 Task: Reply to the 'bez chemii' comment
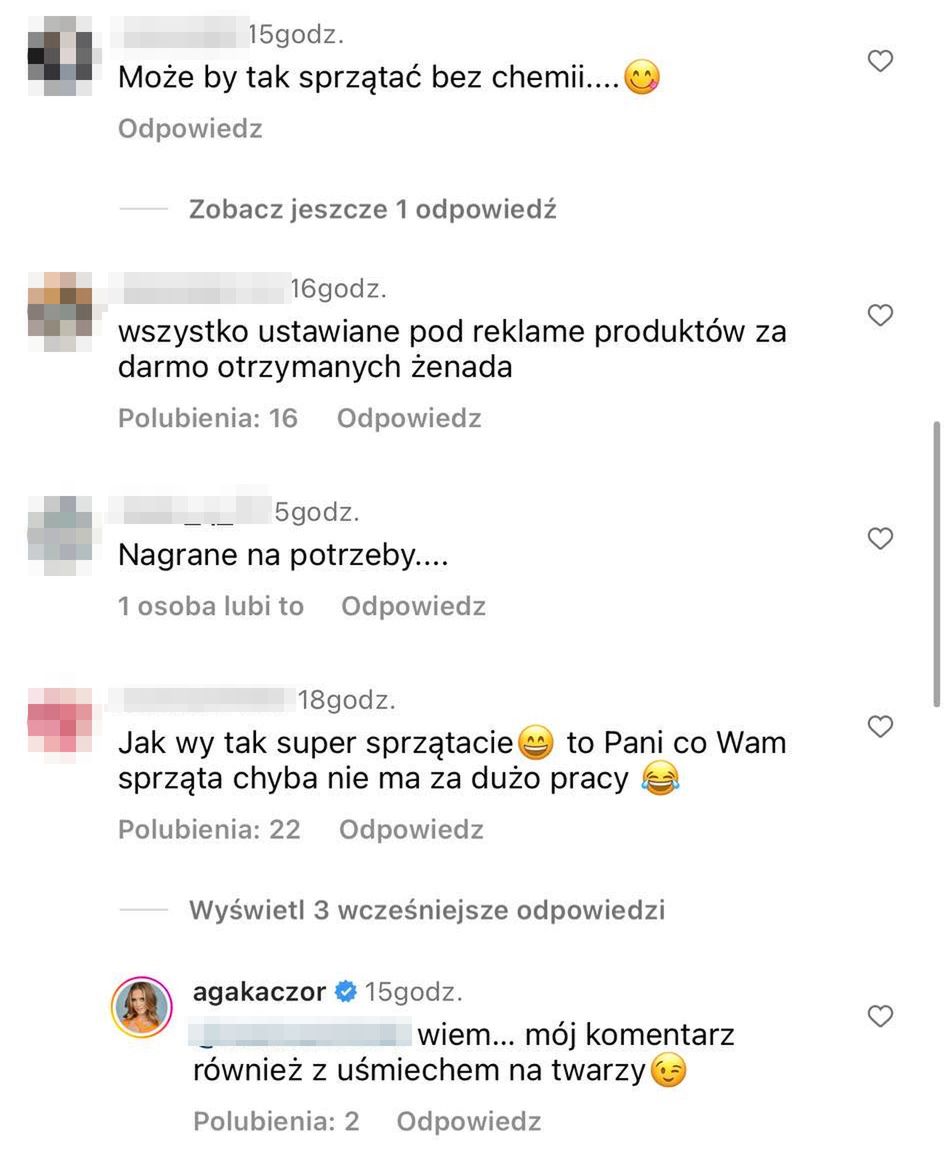click(191, 129)
